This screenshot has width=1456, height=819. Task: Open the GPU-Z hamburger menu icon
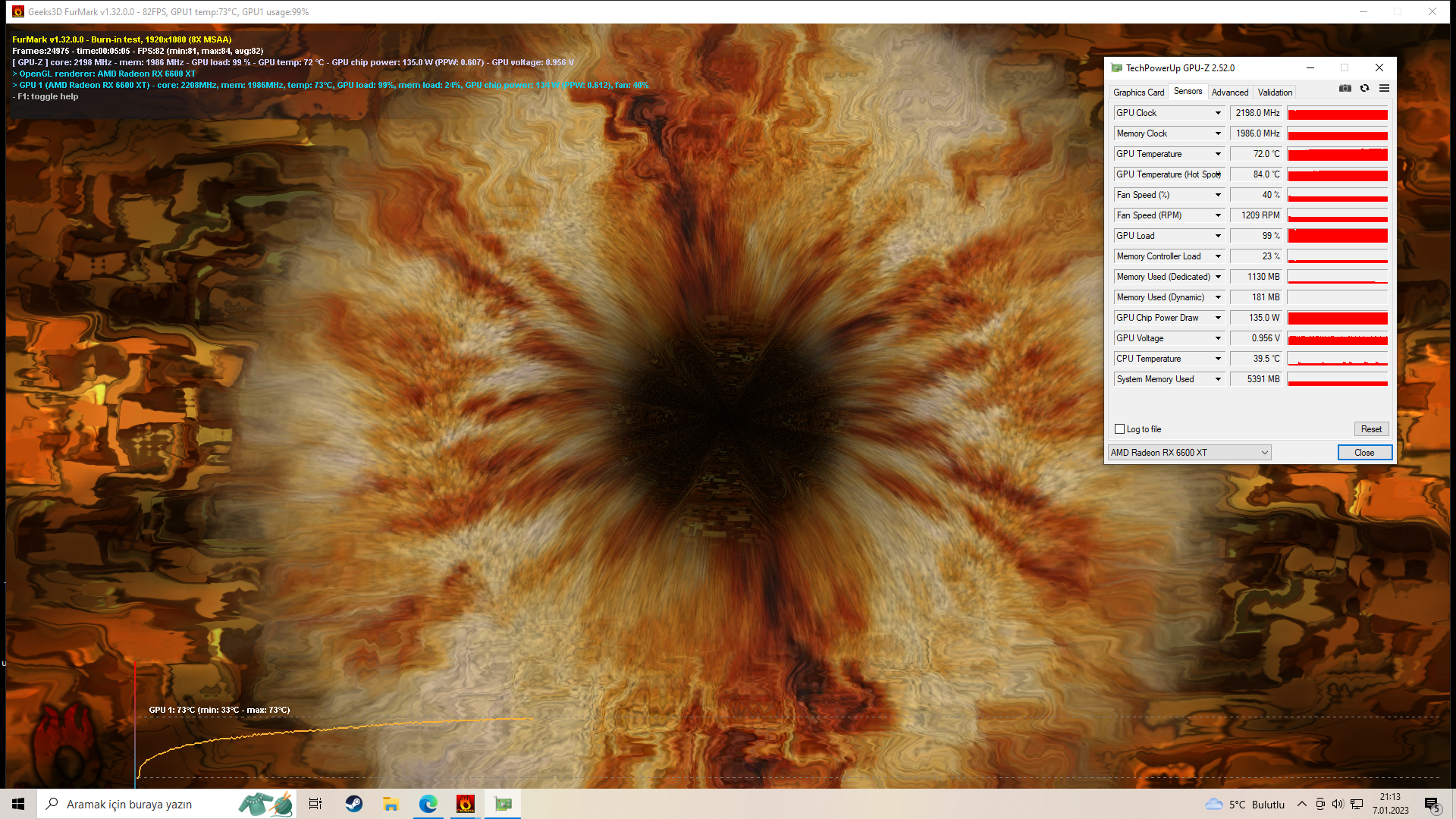(1384, 88)
